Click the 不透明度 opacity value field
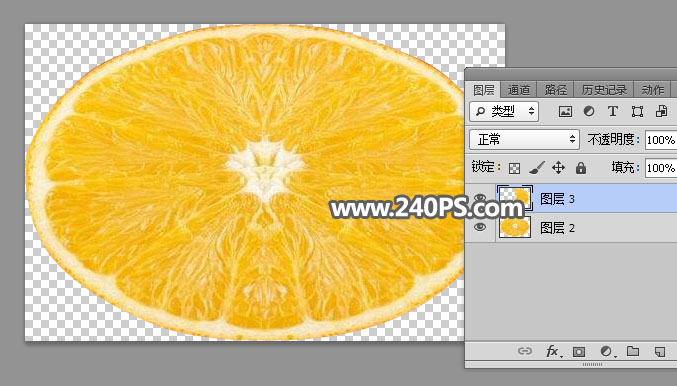Viewport: 677px width, 386px height. click(x=661, y=140)
